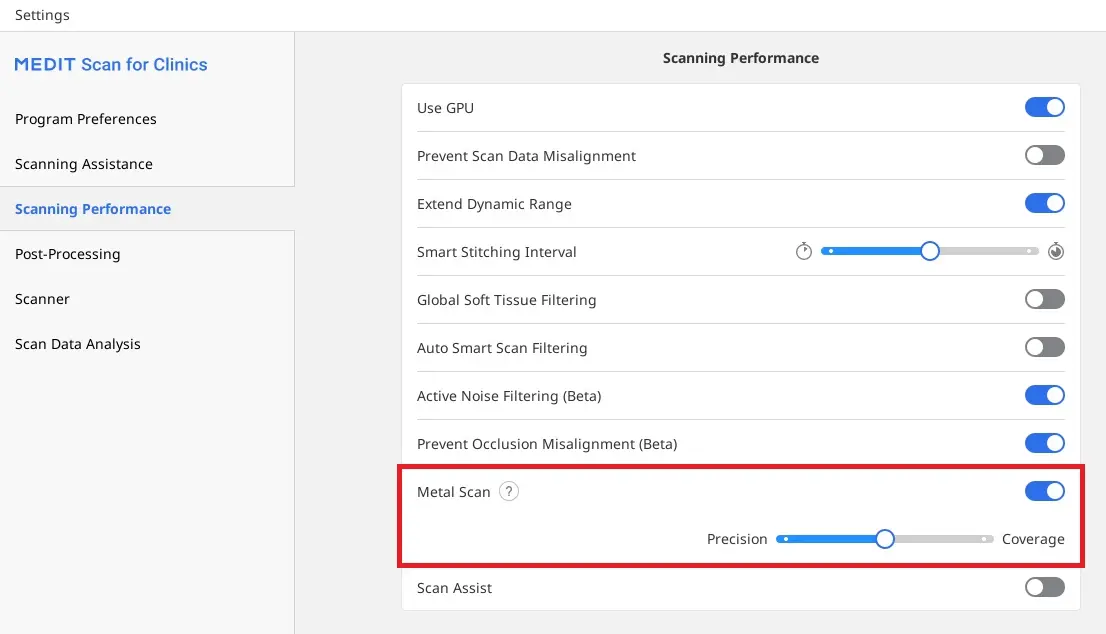Click the Smart Stitching Interval label
1106x634 pixels.
pos(497,252)
